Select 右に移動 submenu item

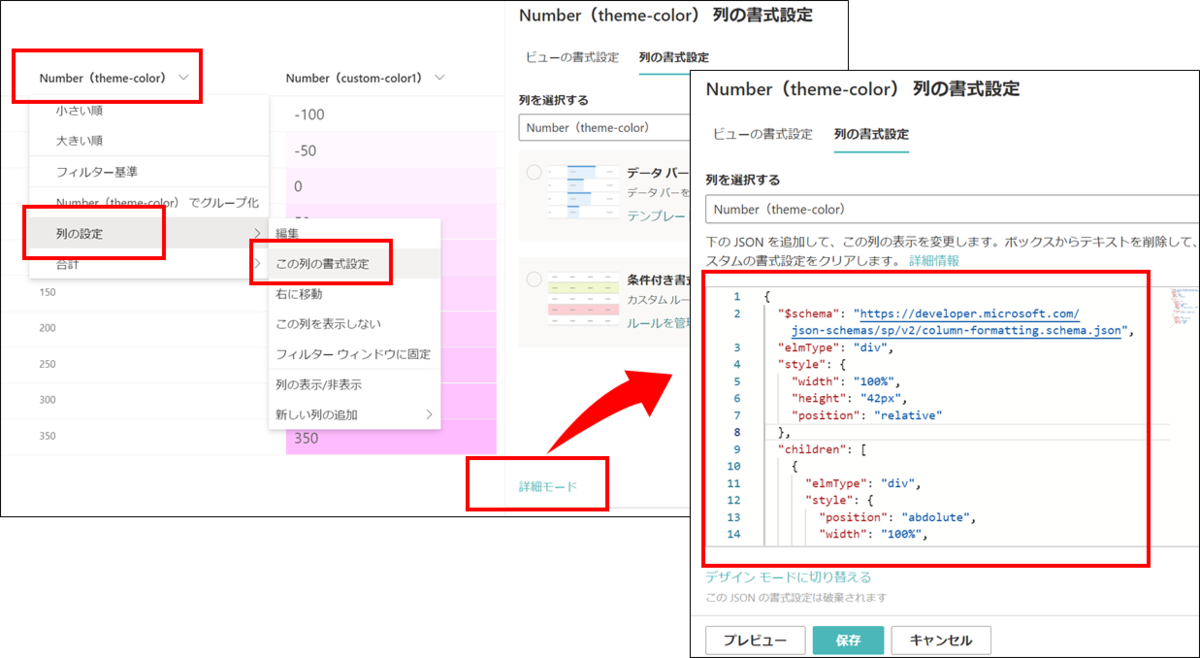[x=299, y=294]
